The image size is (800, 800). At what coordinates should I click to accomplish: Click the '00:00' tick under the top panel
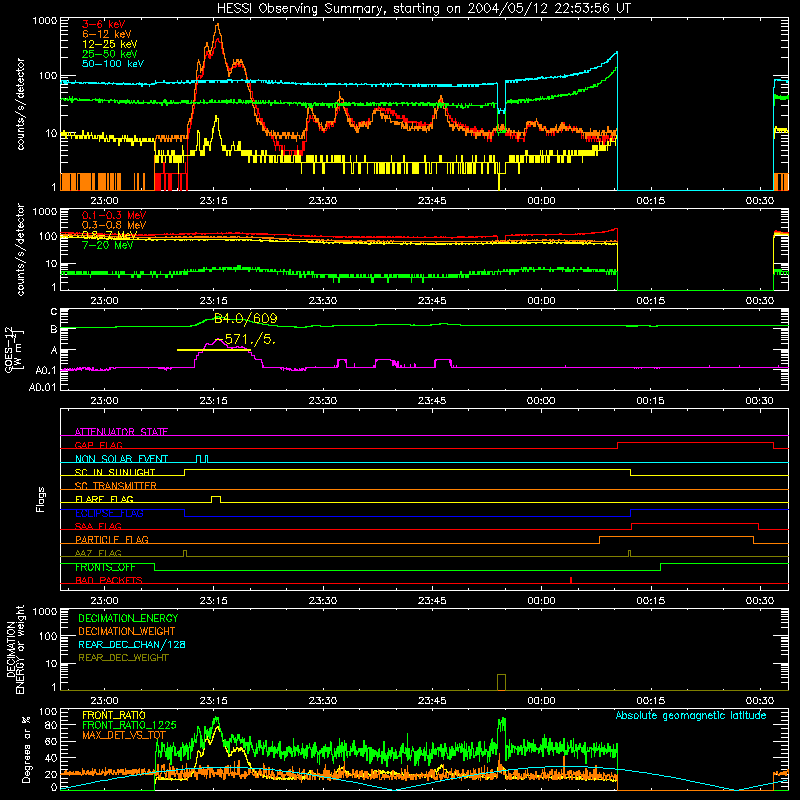point(541,201)
